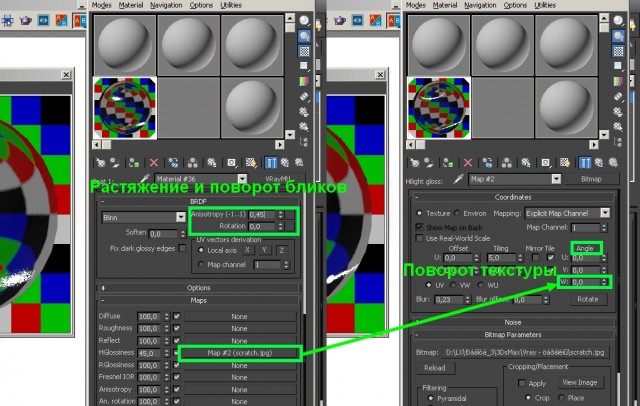The width and height of the screenshot is (640, 406).
Task: Open Material ID Channel flyout in left editor
Action: (x=232, y=163)
